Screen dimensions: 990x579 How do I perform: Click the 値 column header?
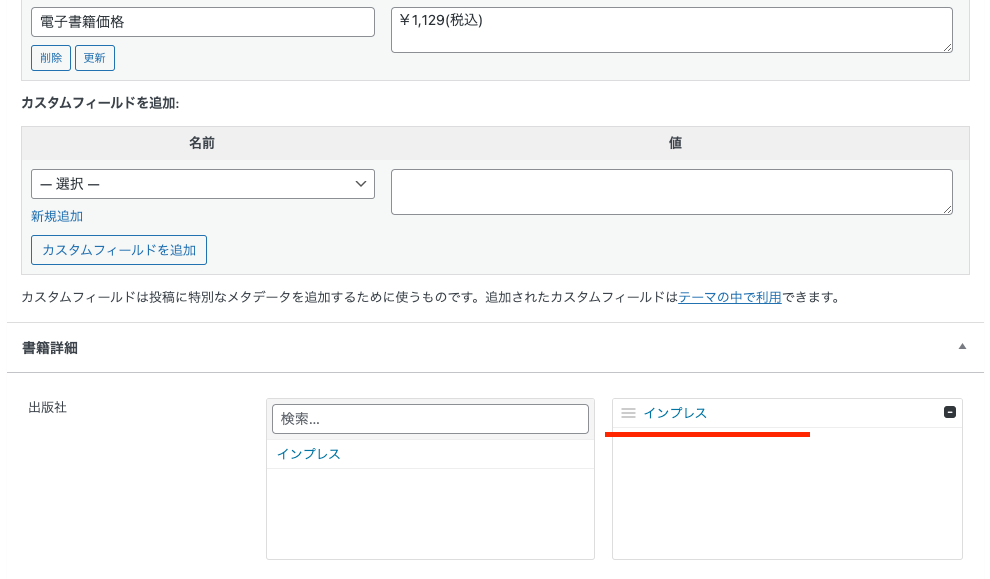coord(675,143)
